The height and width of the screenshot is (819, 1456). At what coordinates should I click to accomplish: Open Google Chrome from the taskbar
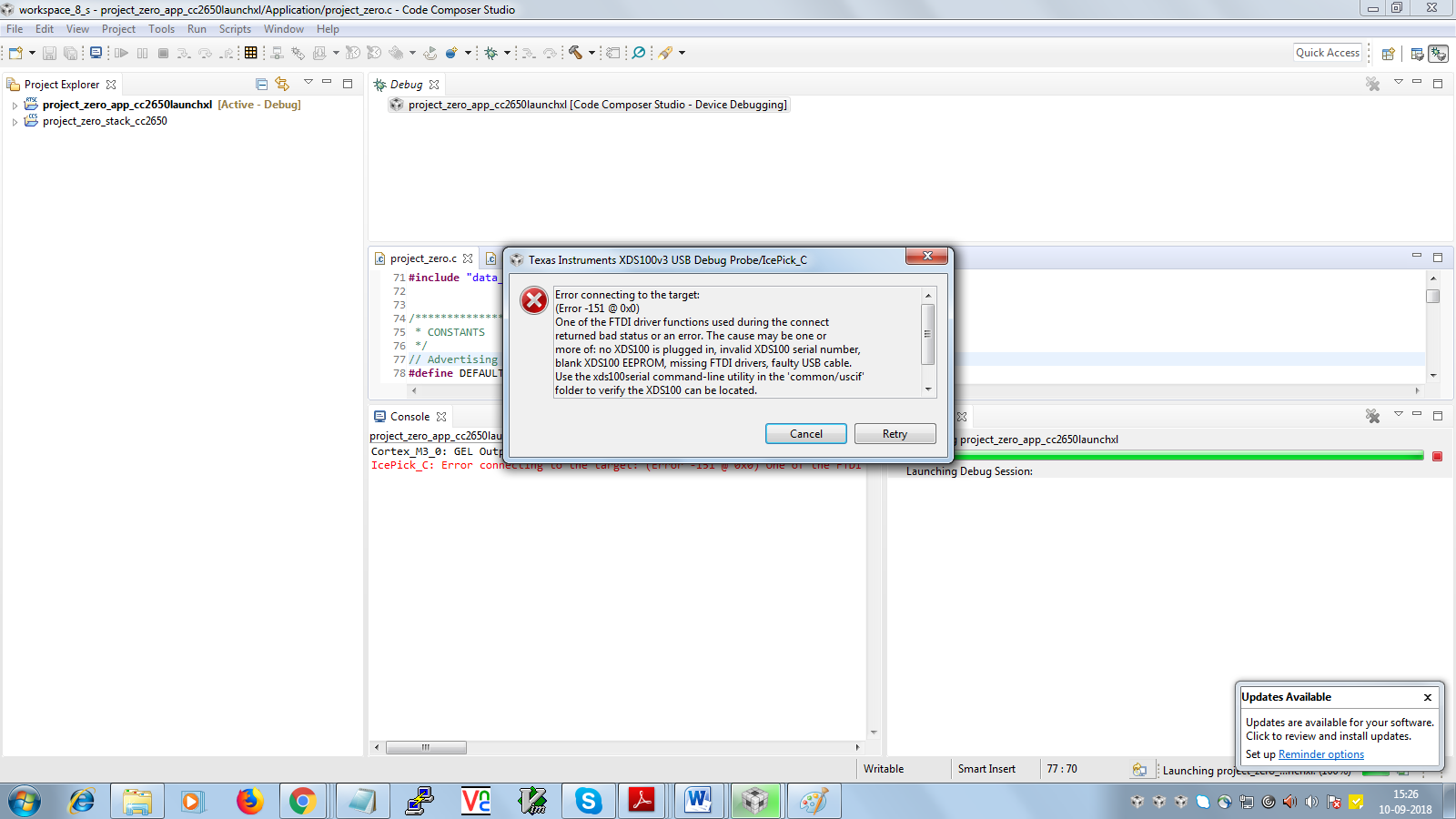pyautogui.click(x=302, y=801)
